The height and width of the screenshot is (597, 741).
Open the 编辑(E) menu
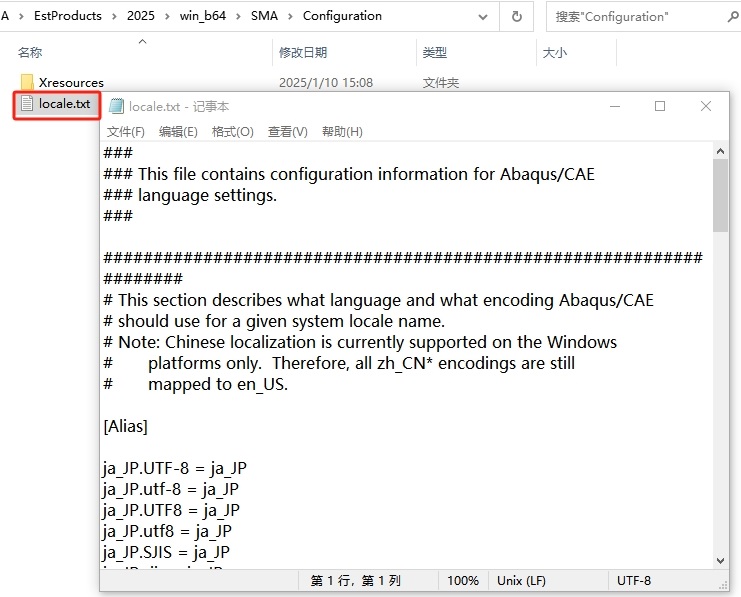point(178,132)
